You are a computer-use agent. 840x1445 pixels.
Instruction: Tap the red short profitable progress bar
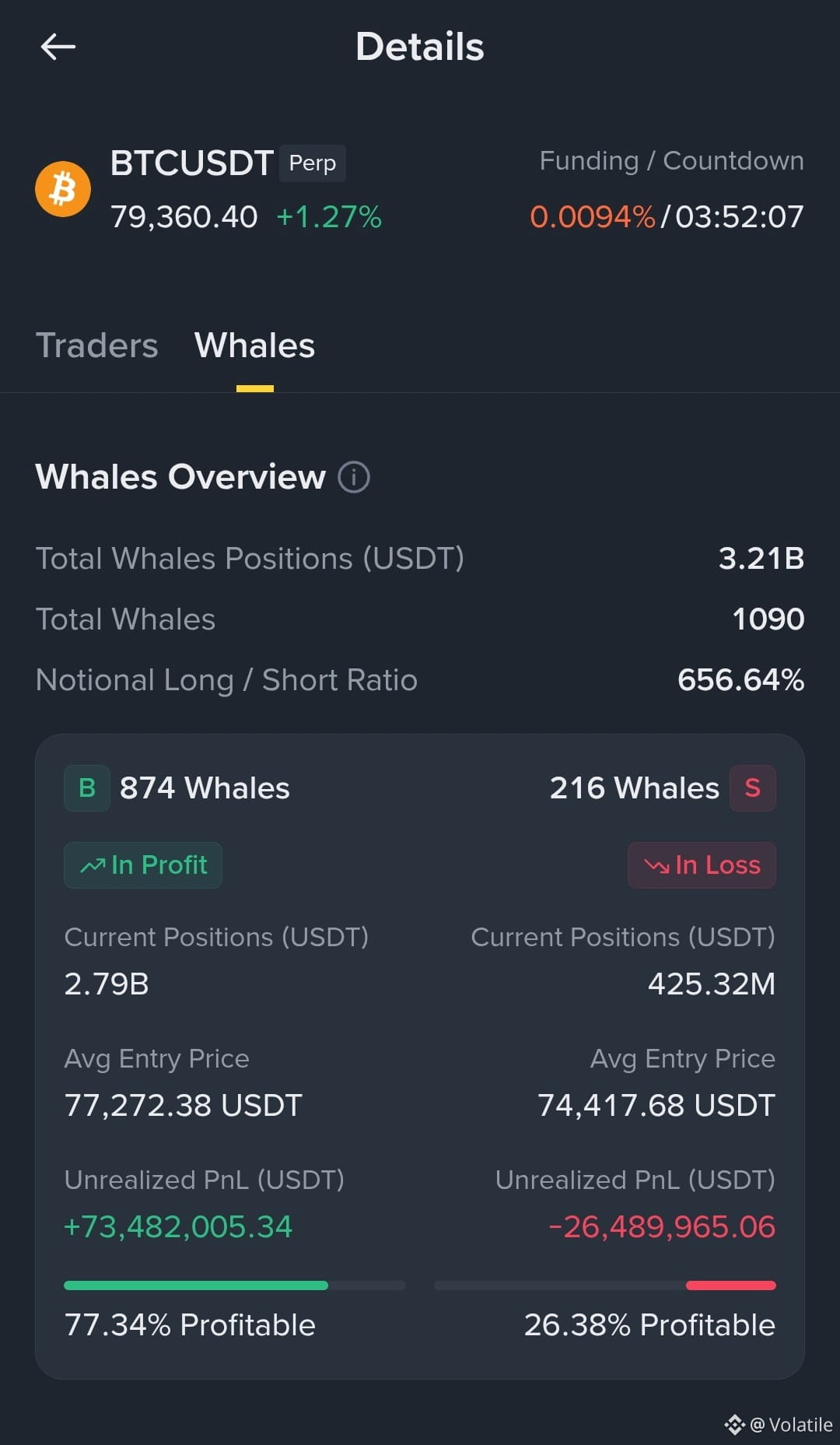(x=605, y=1285)
